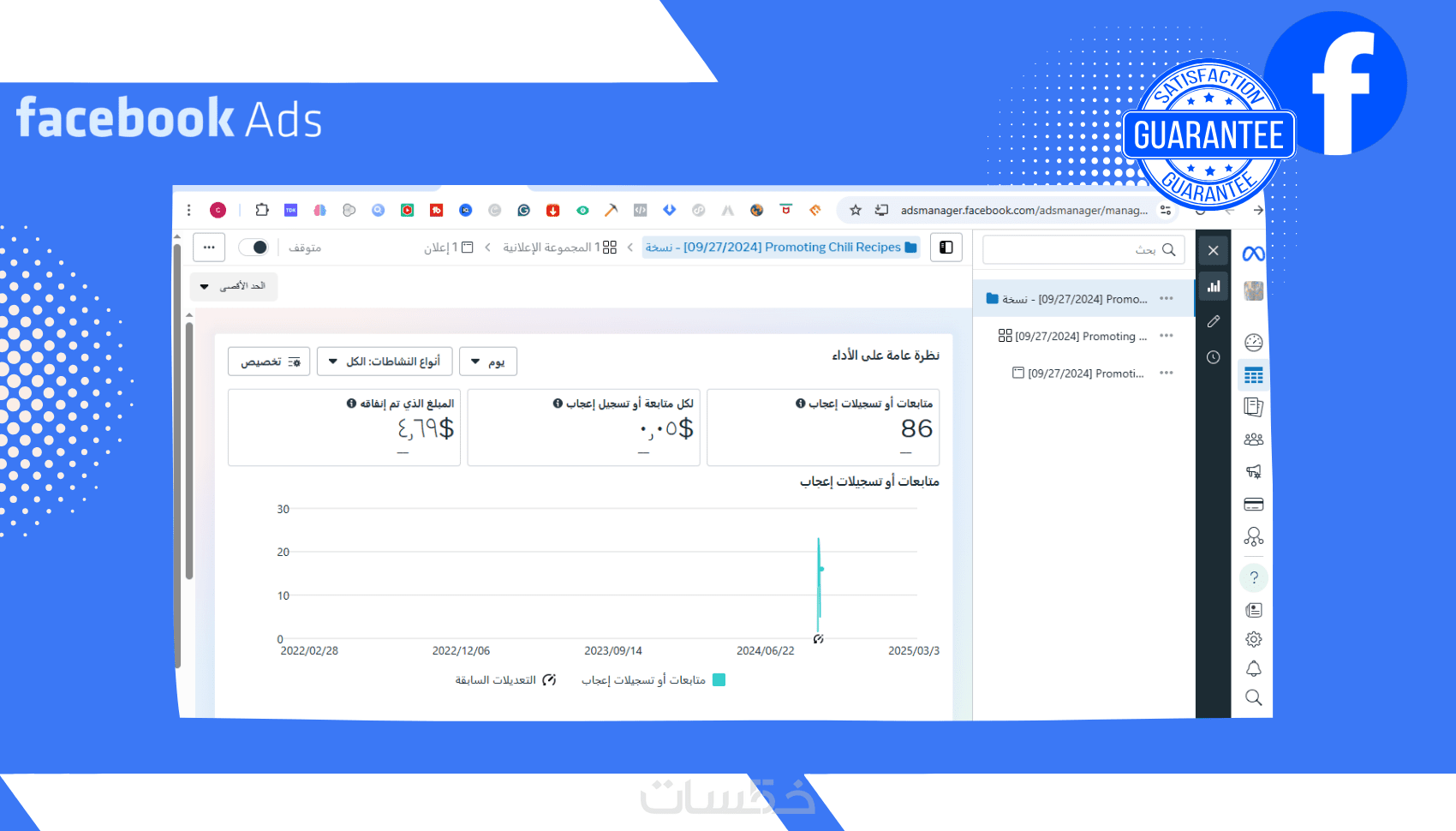This screenshot has height=831, width=1456.
Task: Open the 'يوم' time breakdown dropdown
Action: (488, 362)
